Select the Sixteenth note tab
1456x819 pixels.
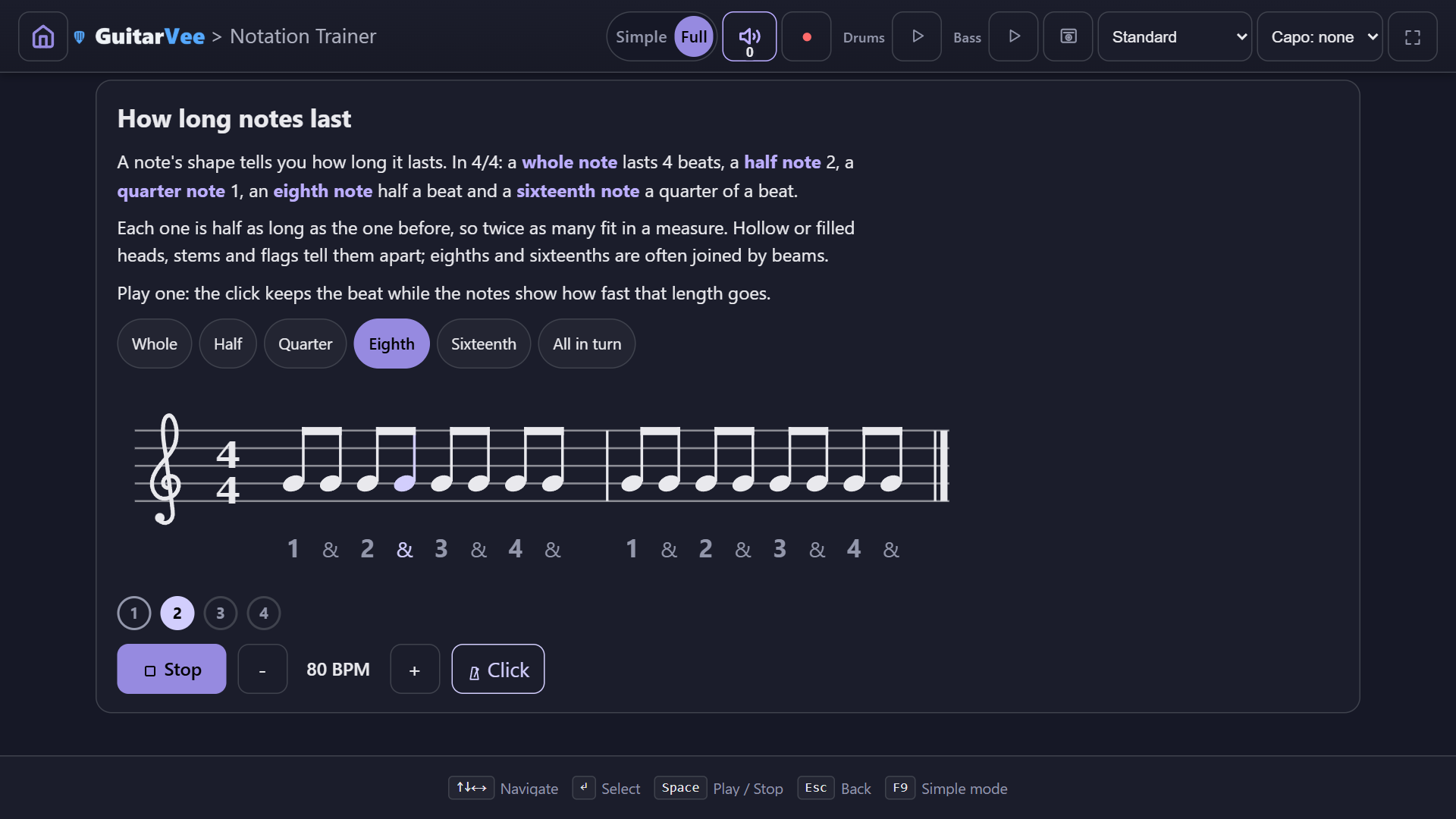click(484, 344)
